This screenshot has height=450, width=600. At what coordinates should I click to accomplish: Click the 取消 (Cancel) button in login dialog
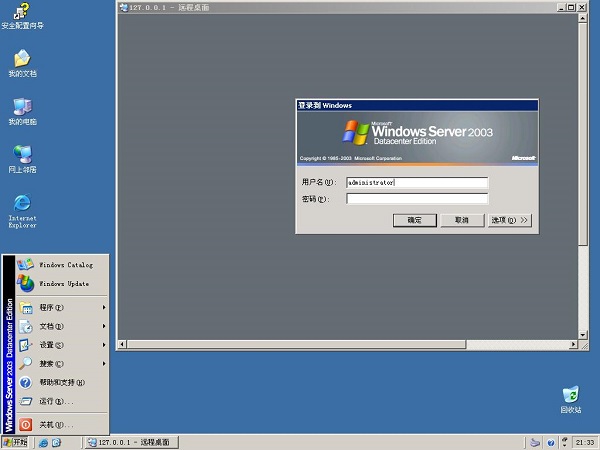coord(462,220)
